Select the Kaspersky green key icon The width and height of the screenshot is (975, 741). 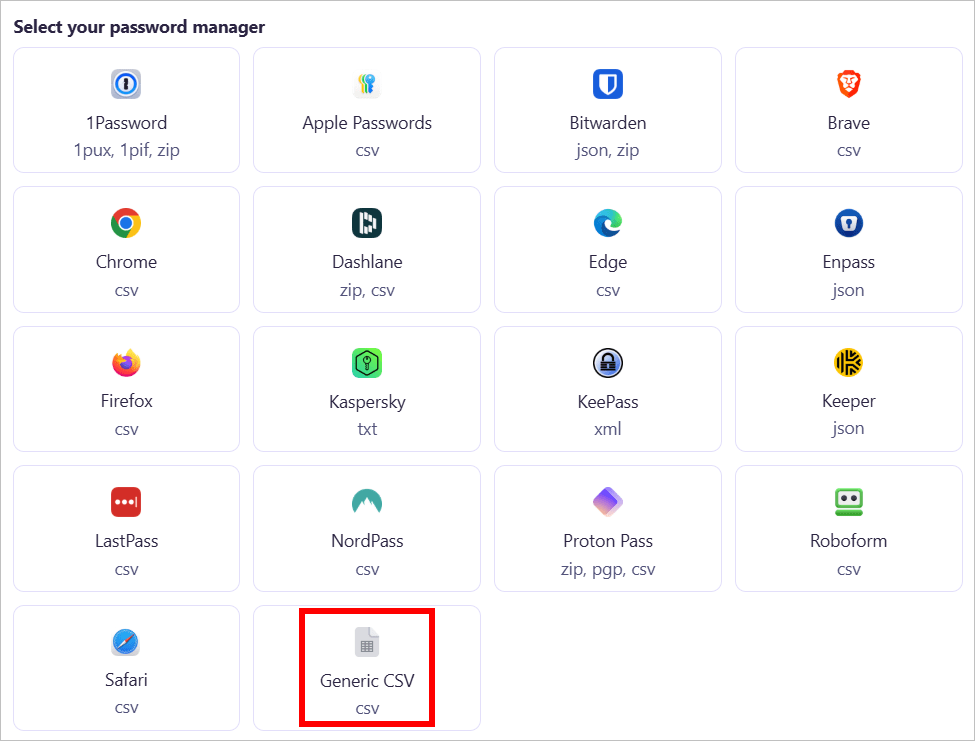(367, 362)
